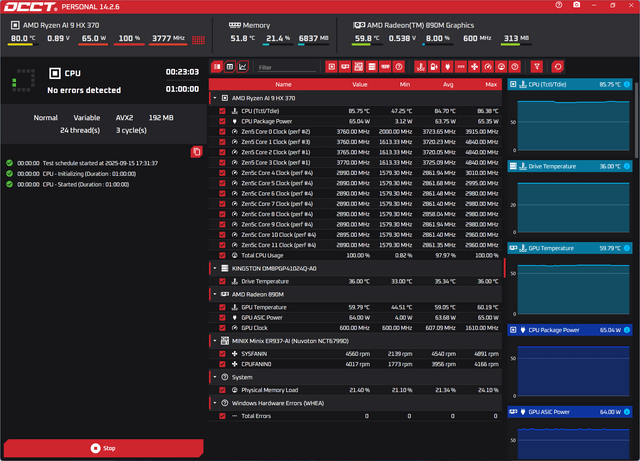Image resolution: width=640 pixels, height=461 pixels.
Task: Collapse the MINIX Minix ER937-AI group
Action: (x=215, y=341)
